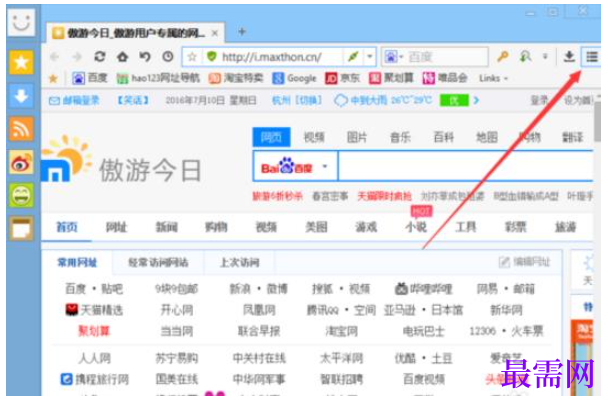Click the key password manager icon

[503, 57]
